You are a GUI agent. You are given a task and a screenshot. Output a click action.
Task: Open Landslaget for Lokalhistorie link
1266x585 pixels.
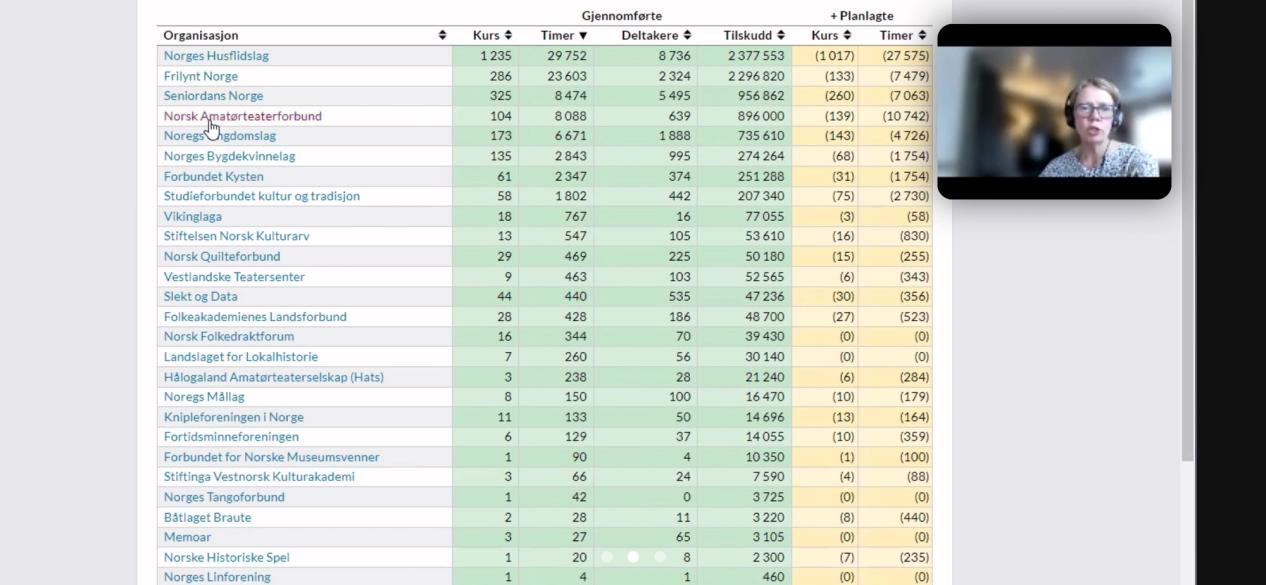coord(241,356)
